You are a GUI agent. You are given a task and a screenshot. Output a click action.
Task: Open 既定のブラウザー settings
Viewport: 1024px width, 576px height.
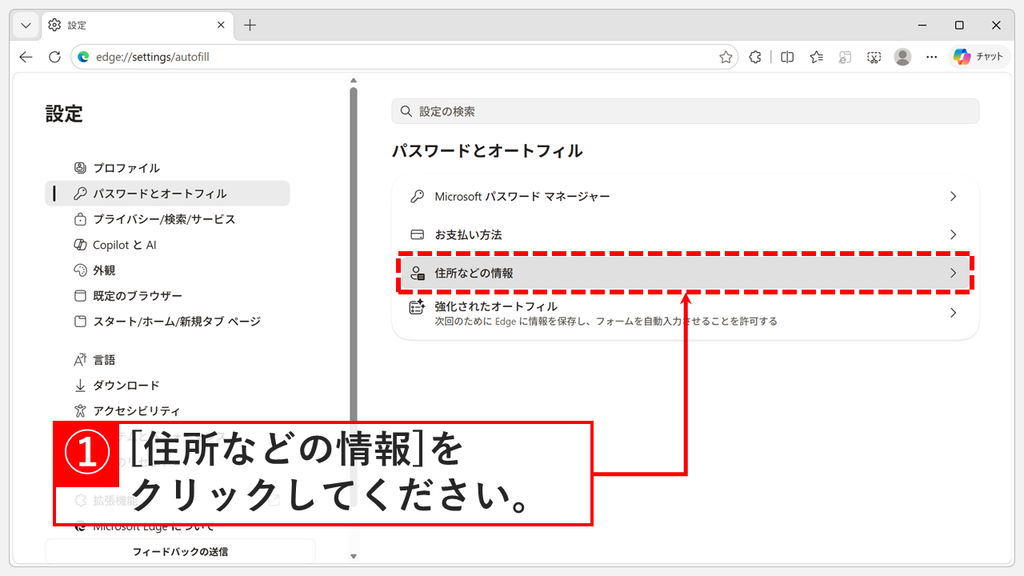167,295
